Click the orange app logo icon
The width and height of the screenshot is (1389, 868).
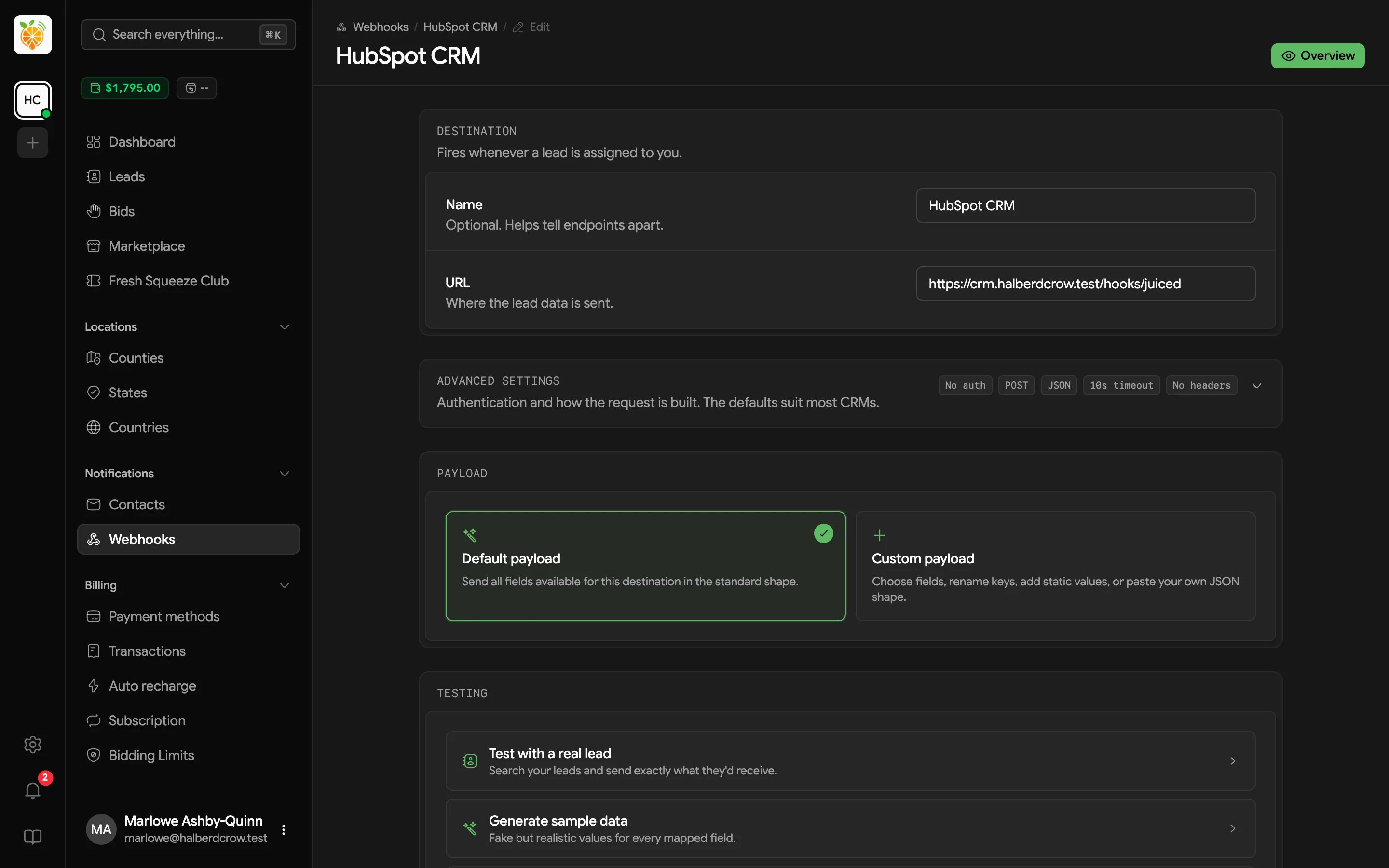[x=32, y=35]
